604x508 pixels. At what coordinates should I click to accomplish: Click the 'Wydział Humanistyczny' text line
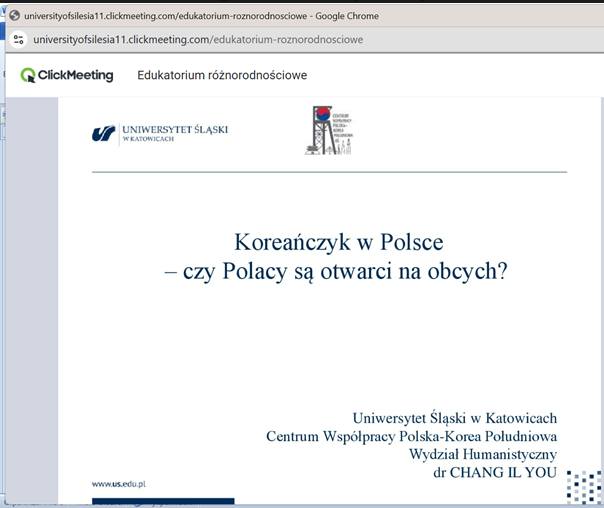click(x=483, y=453)
